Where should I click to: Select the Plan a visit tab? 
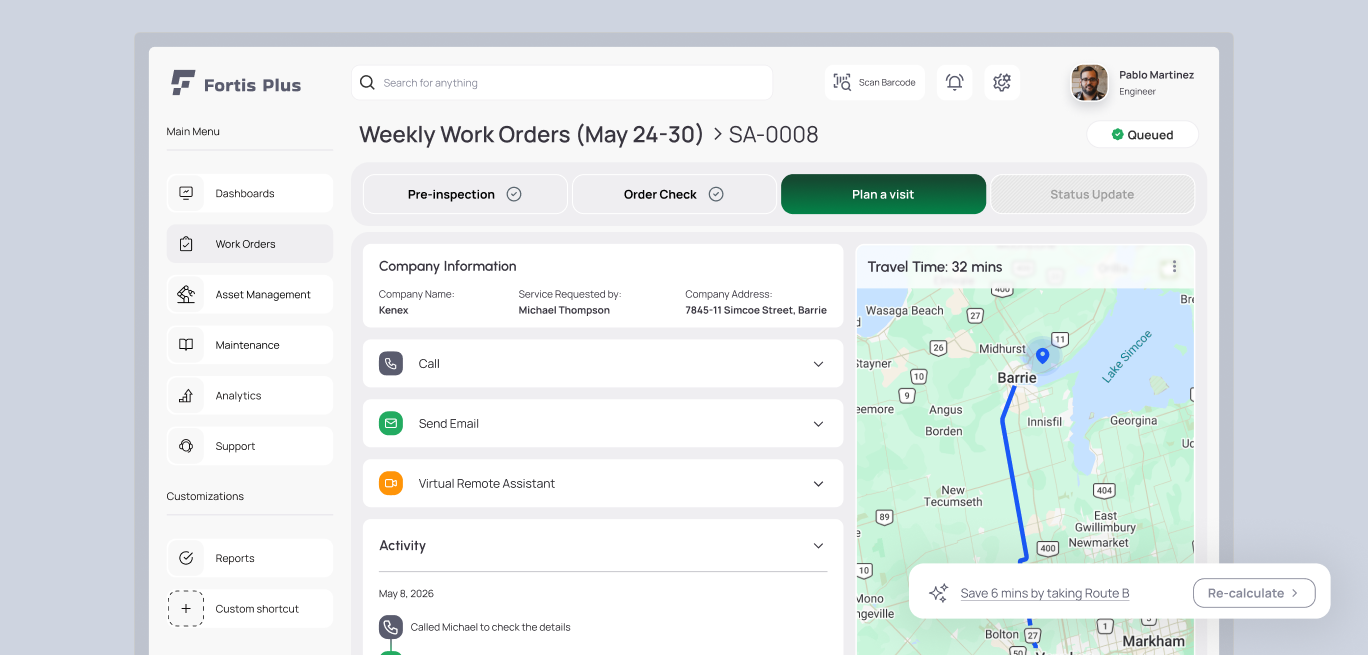click(883, 194)
